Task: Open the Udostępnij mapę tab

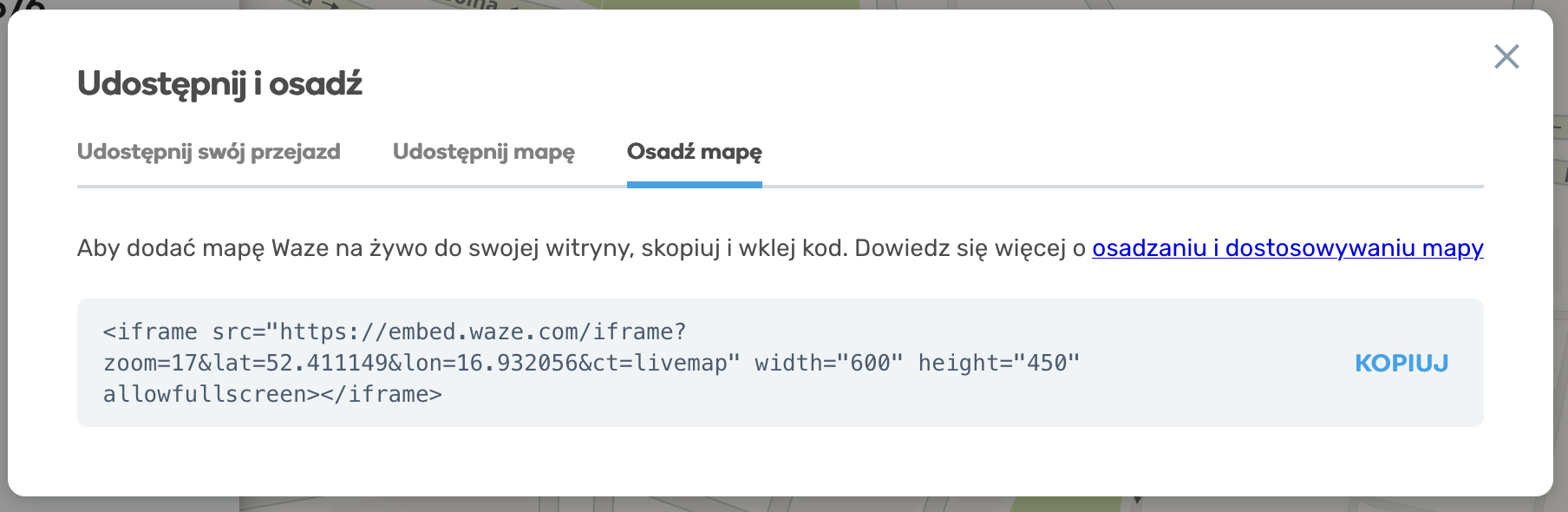Action: tap(484, 152)
